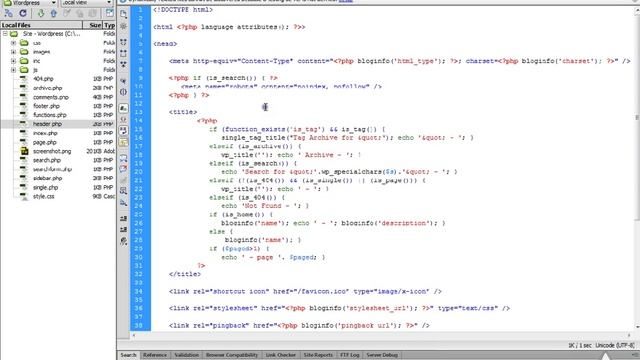Click the Synchronize files icon
640x360 pixels.
coord(93,13)
